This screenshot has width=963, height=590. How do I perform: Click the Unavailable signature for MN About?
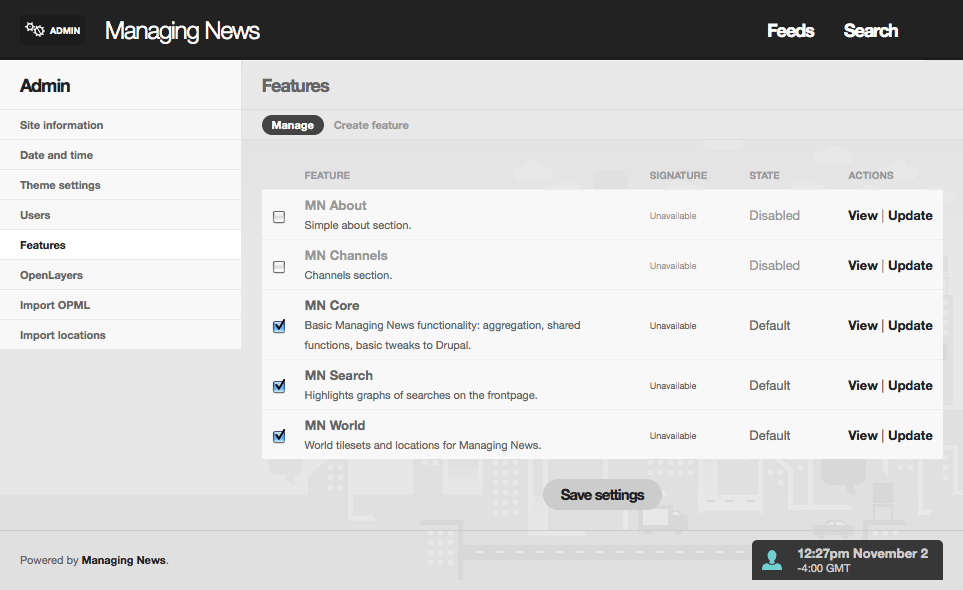pyautogui.click(x=673, y=216)
